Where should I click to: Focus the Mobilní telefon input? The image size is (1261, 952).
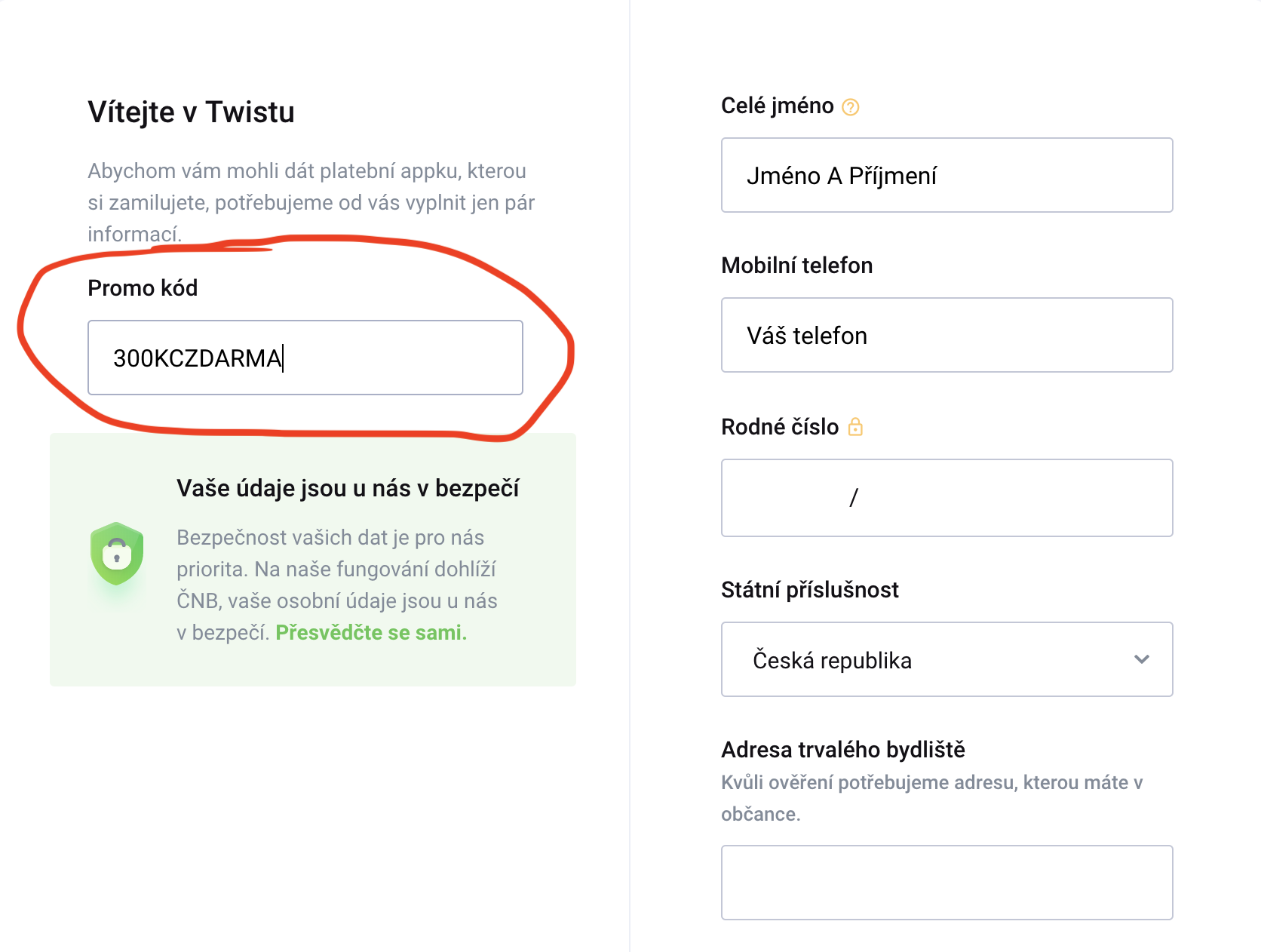point(947,335)
